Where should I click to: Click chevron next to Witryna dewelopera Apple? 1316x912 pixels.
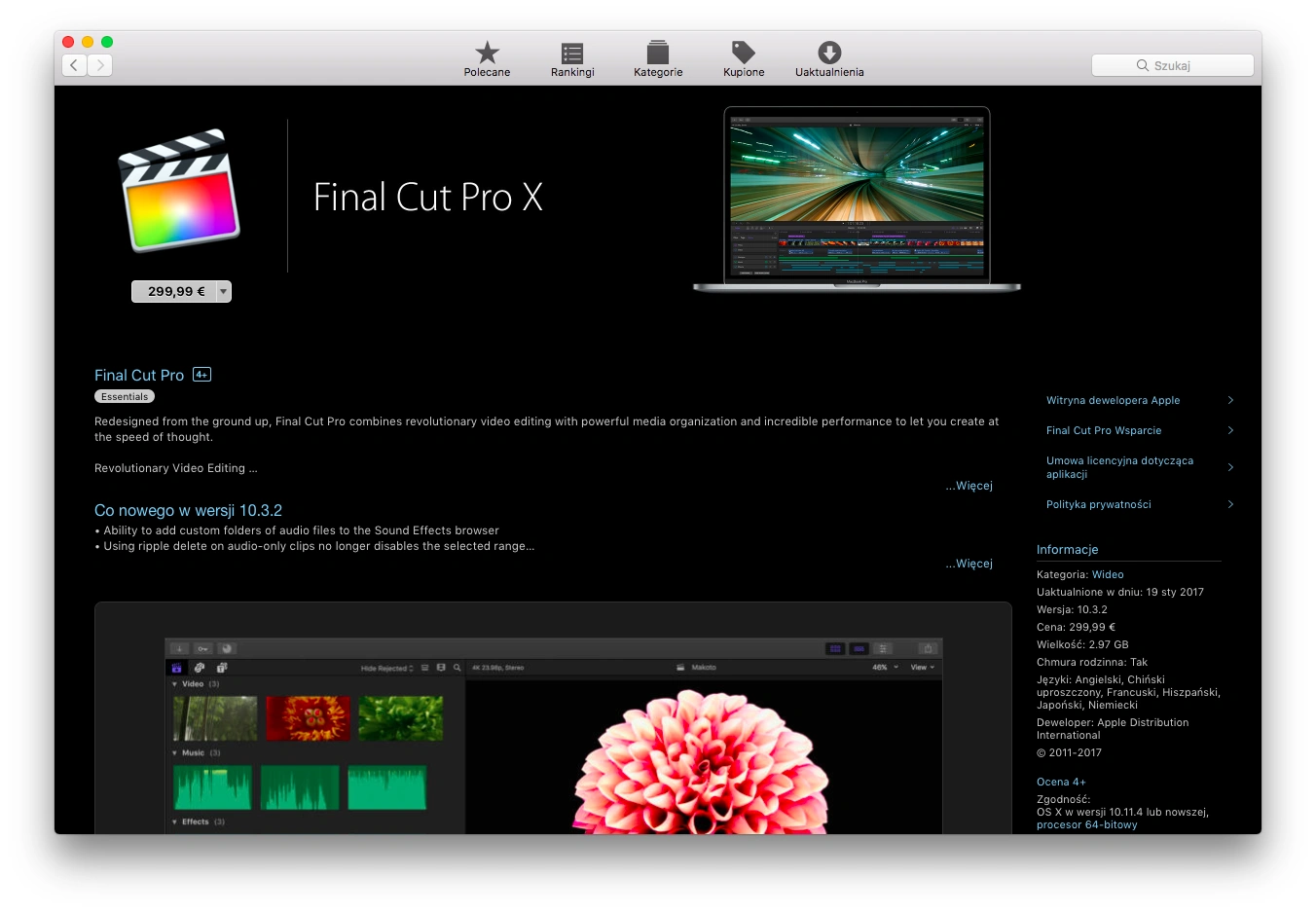[1230, 400]
